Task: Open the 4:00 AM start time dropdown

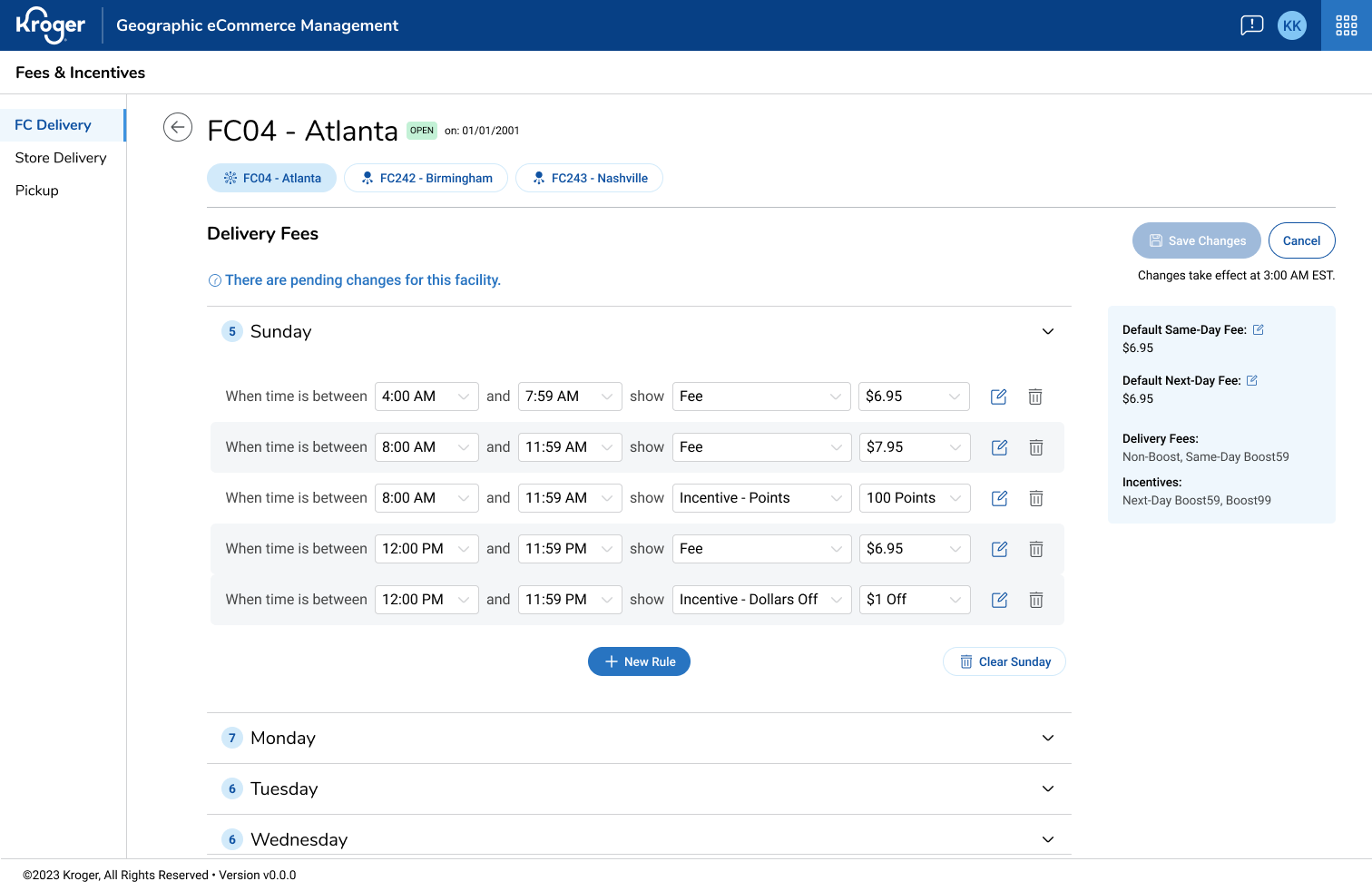Action: pos(426,397)
